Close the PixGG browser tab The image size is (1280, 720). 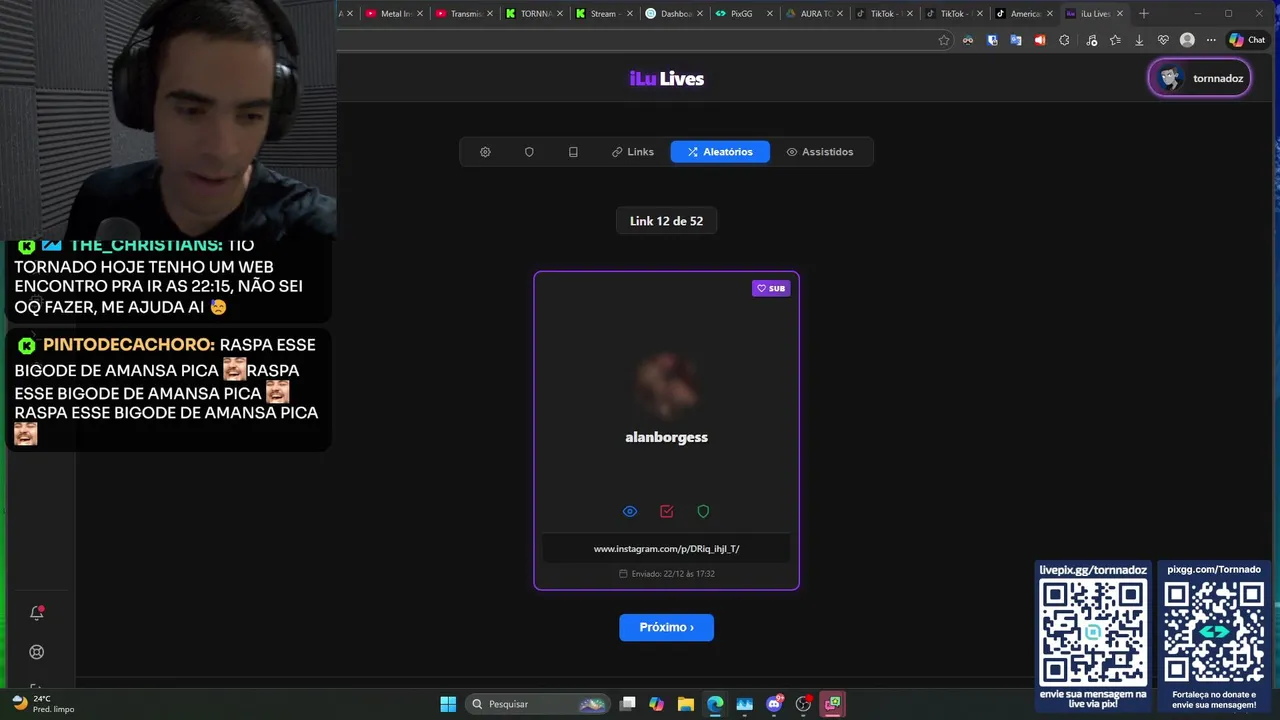tap(770, 14)
